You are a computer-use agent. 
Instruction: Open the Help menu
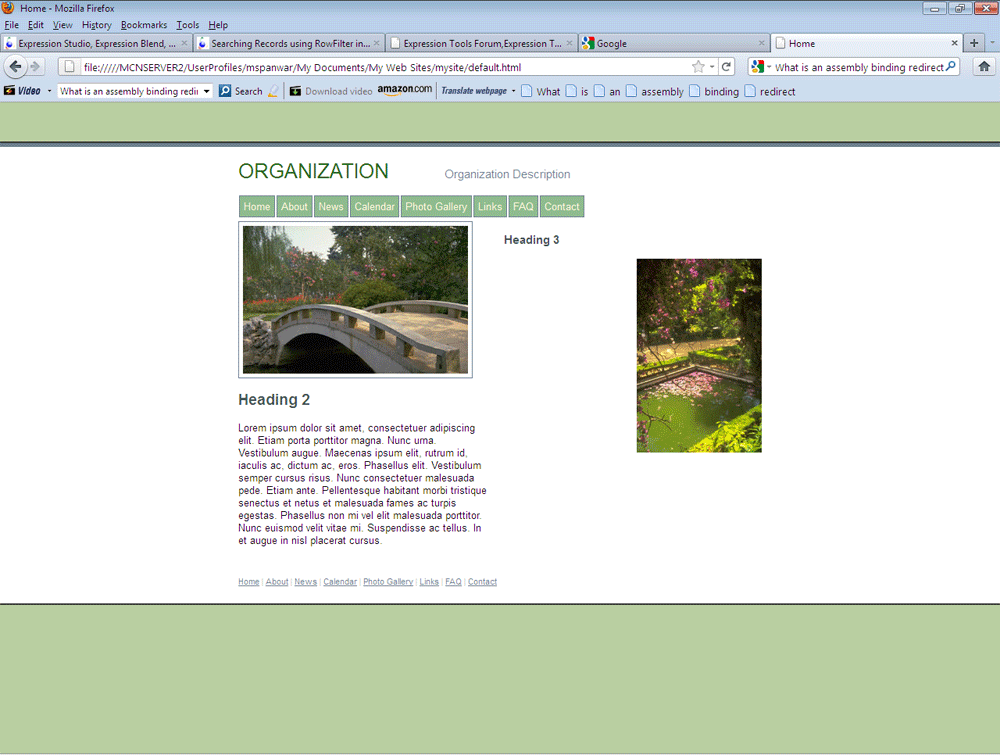click(218, 25)
